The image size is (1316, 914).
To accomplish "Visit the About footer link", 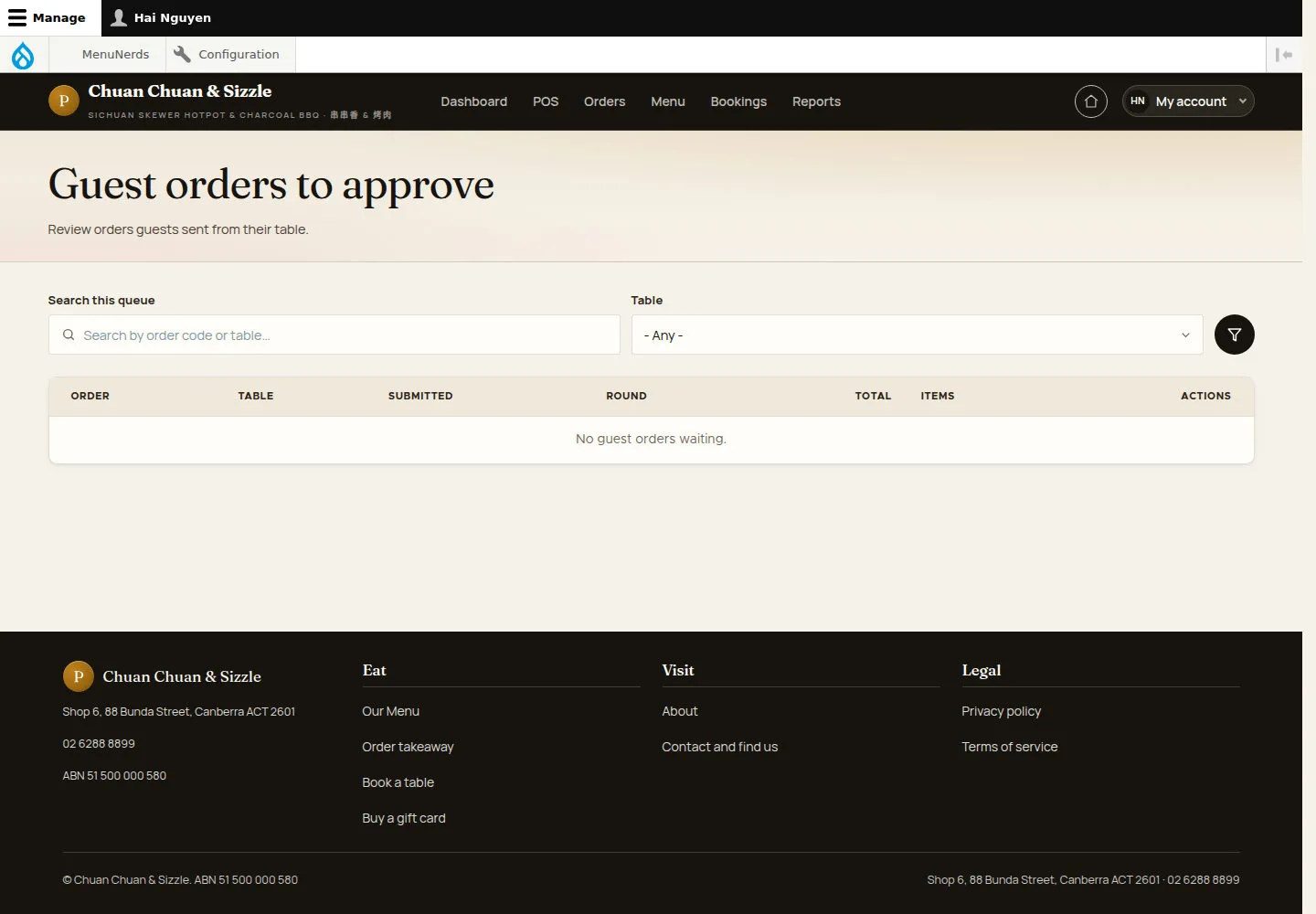I will 679,711.
